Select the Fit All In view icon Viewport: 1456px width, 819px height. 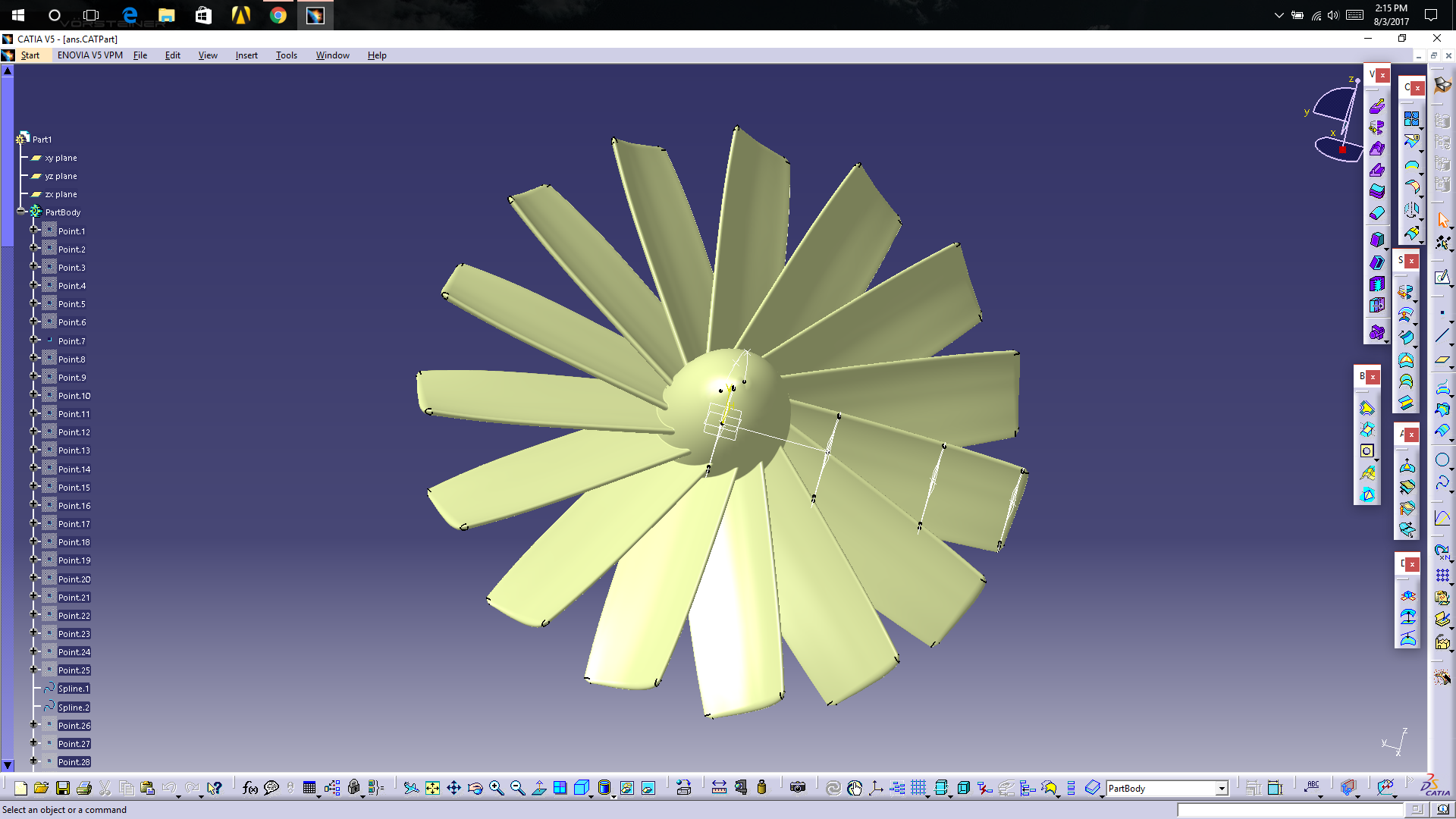tap(432, 789)
